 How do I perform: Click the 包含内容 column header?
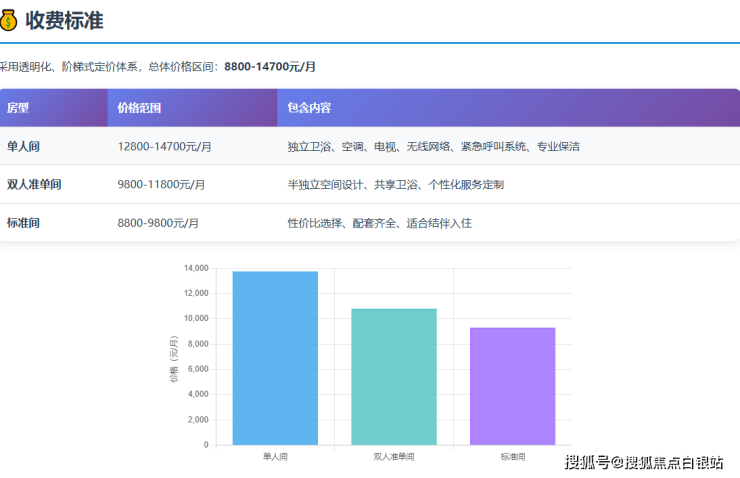tap(309, 108)
